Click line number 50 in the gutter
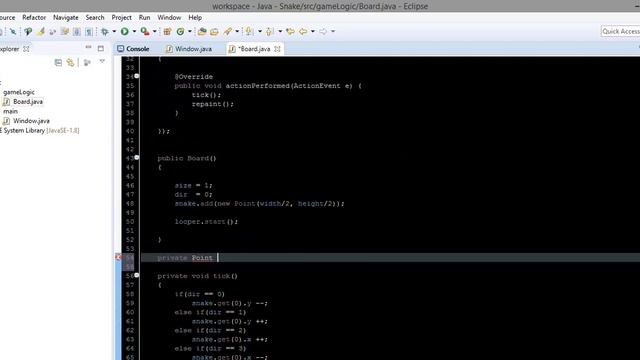 pos(130,222)
